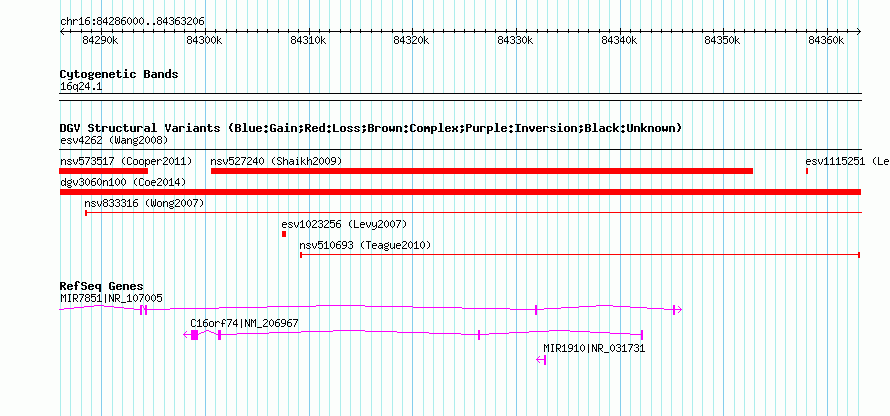Select the DGV Structural Variants track title
Viewport: 890px width, 416px height.
[371, 128]
